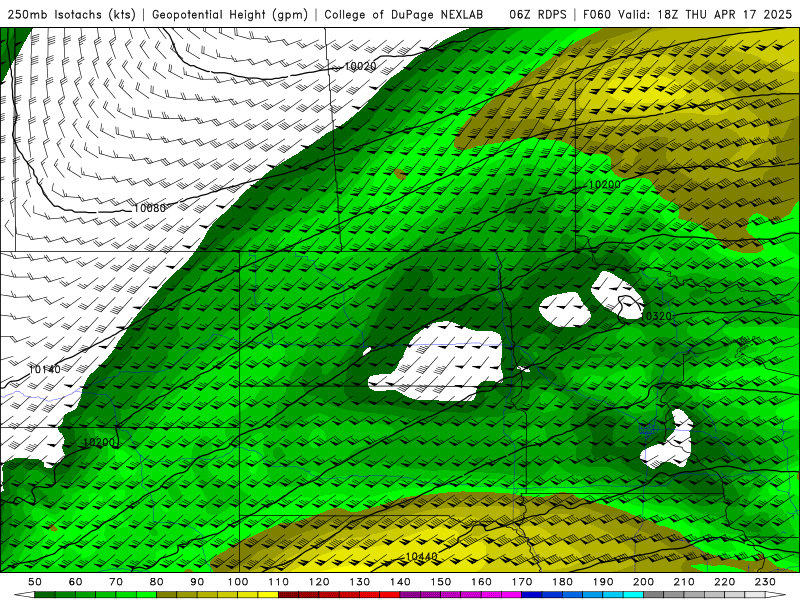Screen dimensions: 800x600
Task: Click the 10080 height contour label
Action: point(149,208)
